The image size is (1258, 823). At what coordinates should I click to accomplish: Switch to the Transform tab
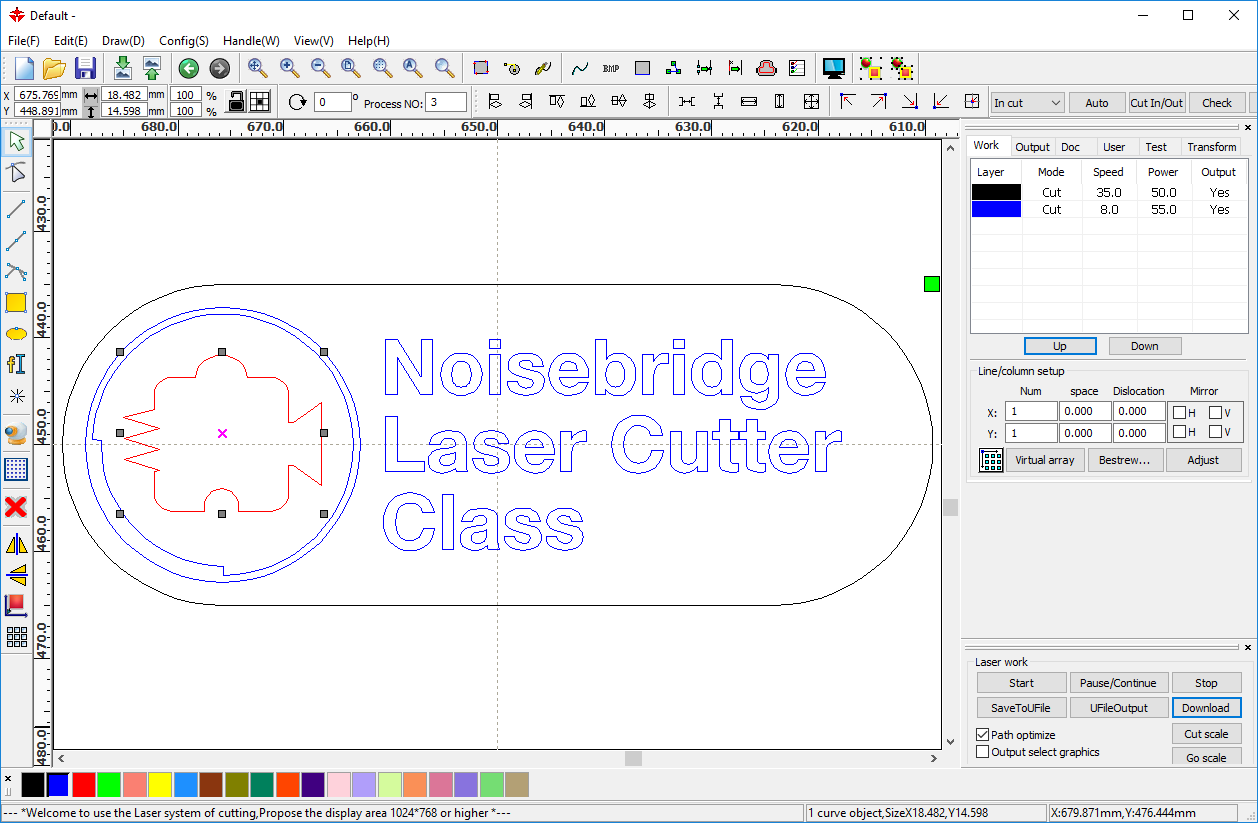coord(1211,147)
